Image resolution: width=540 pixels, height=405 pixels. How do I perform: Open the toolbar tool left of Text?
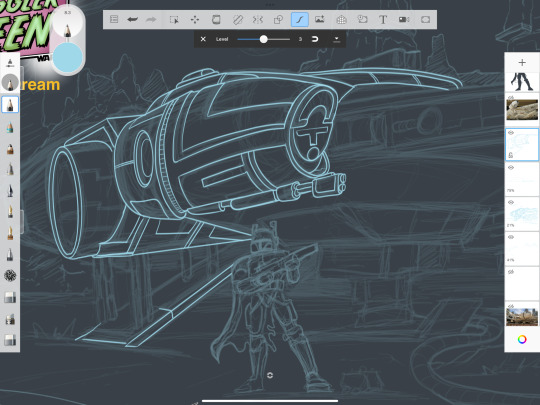(x=362, y=20)
